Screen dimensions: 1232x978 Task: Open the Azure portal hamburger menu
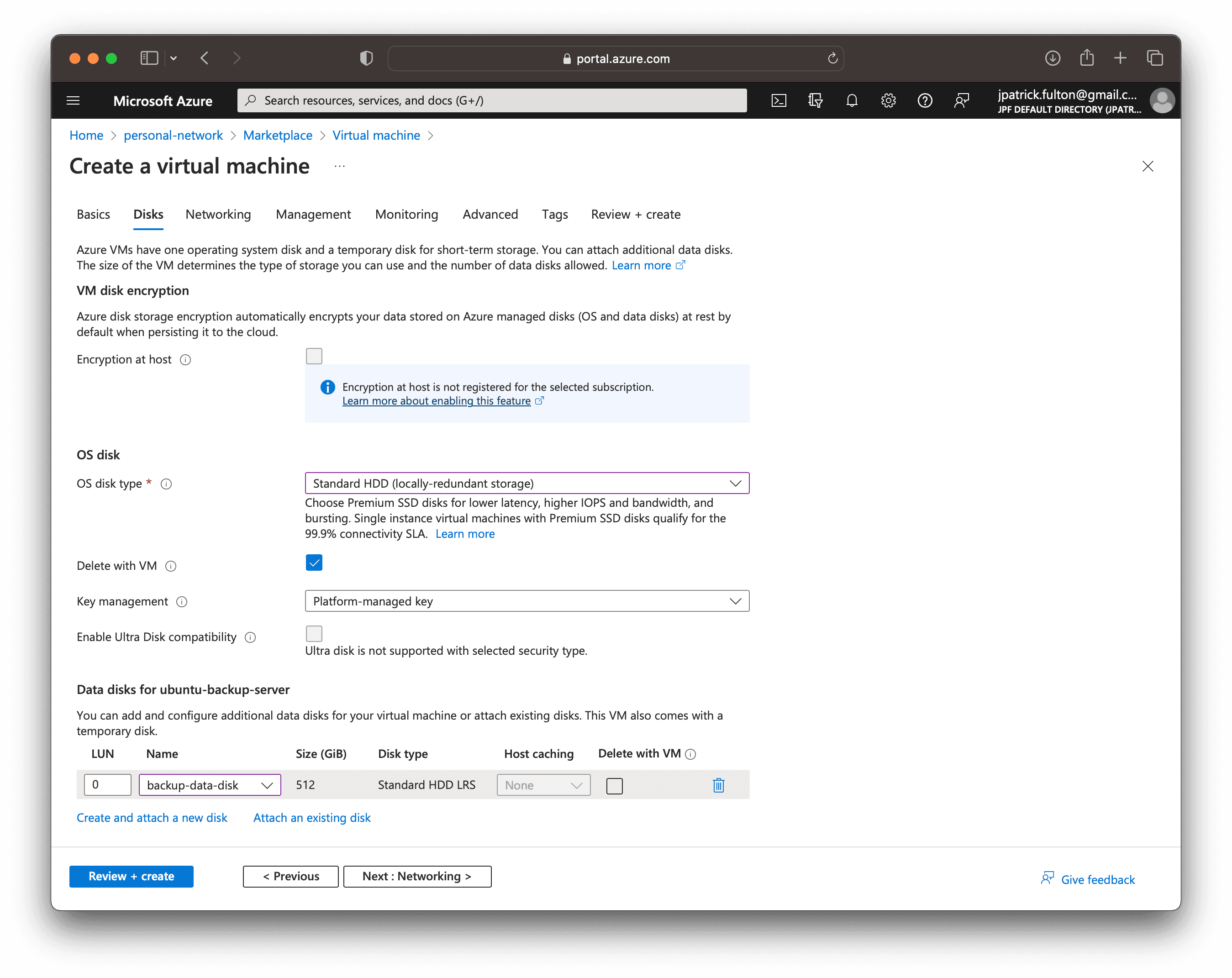pyautogui.click(x=73, y=101)
